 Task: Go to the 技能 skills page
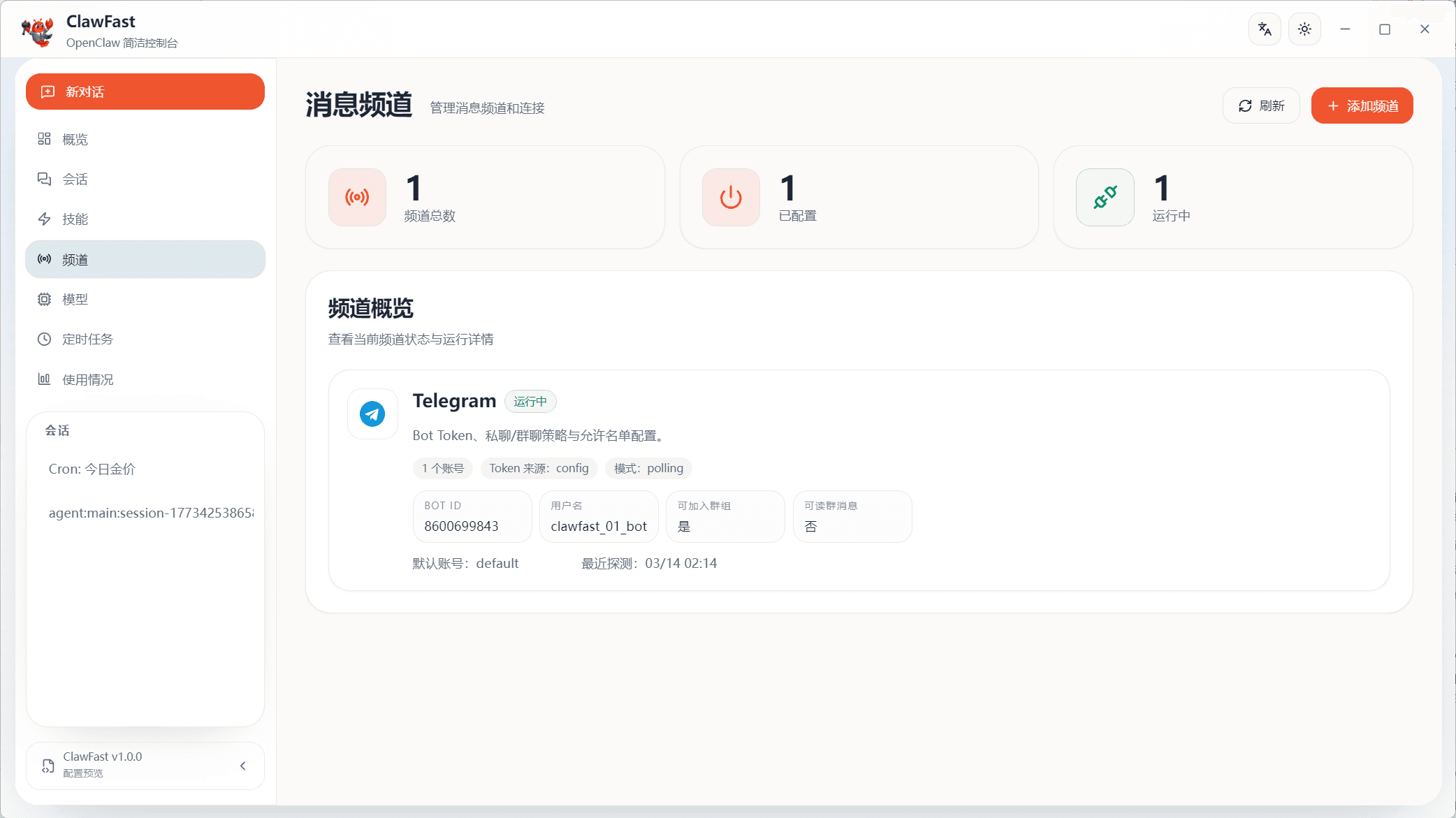pyautogui.click(x=75, y=219)
